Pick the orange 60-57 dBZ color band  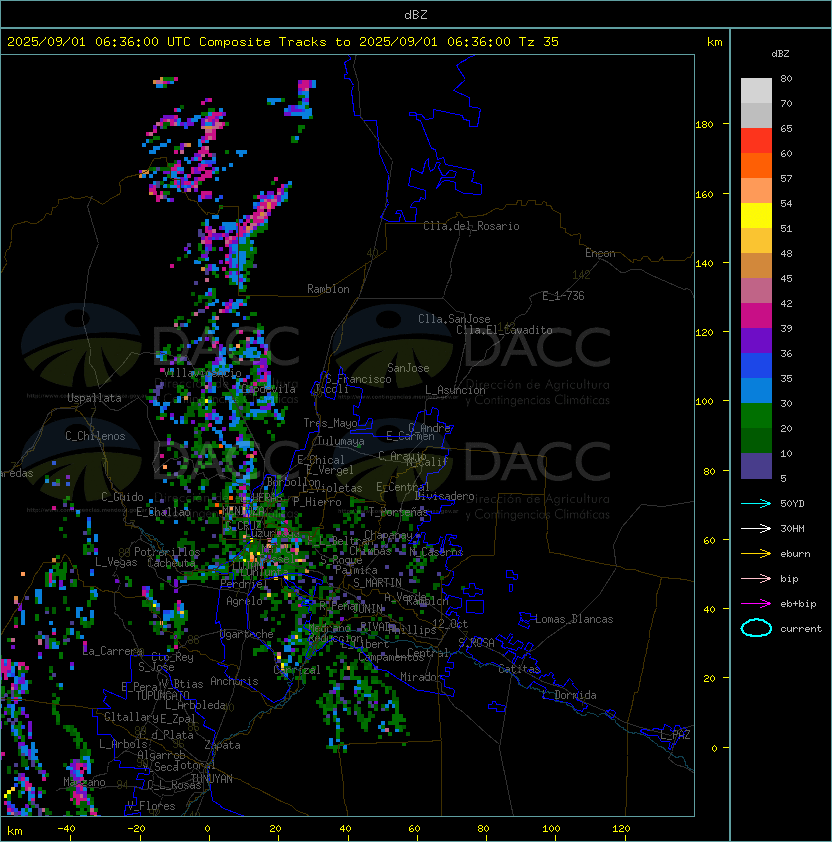tap(756, 165)
